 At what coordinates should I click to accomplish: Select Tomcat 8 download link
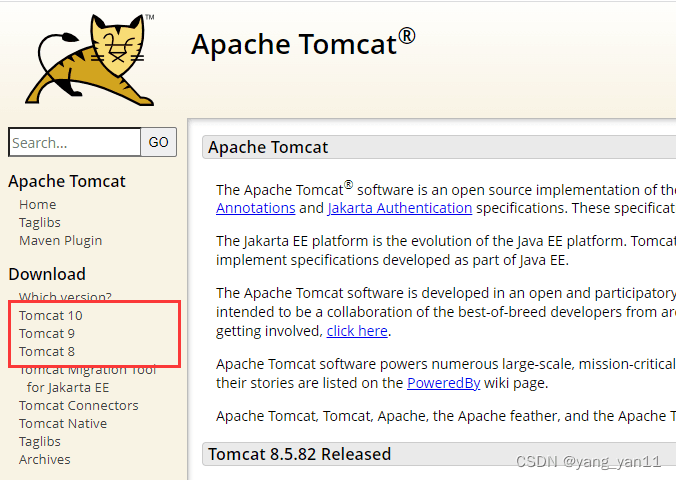(47, 351)
